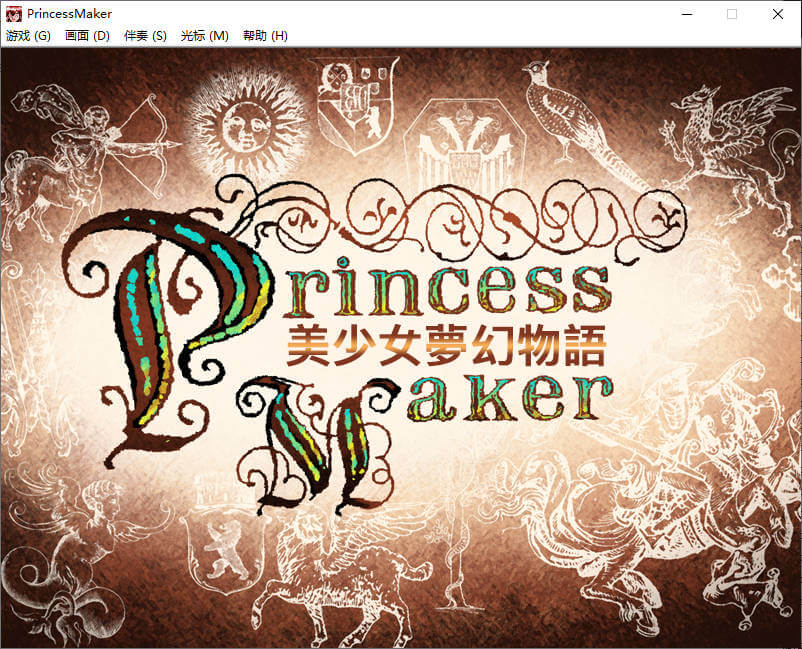Close the PrincessMaker window

(x=778, y=14)
